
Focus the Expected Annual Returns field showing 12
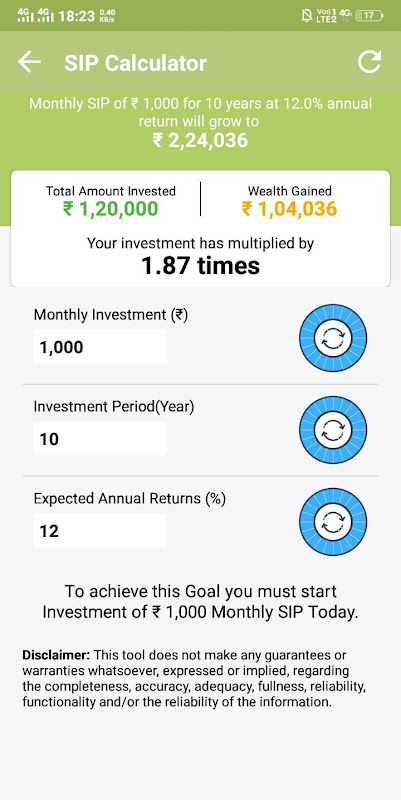[x=100, y=530]
